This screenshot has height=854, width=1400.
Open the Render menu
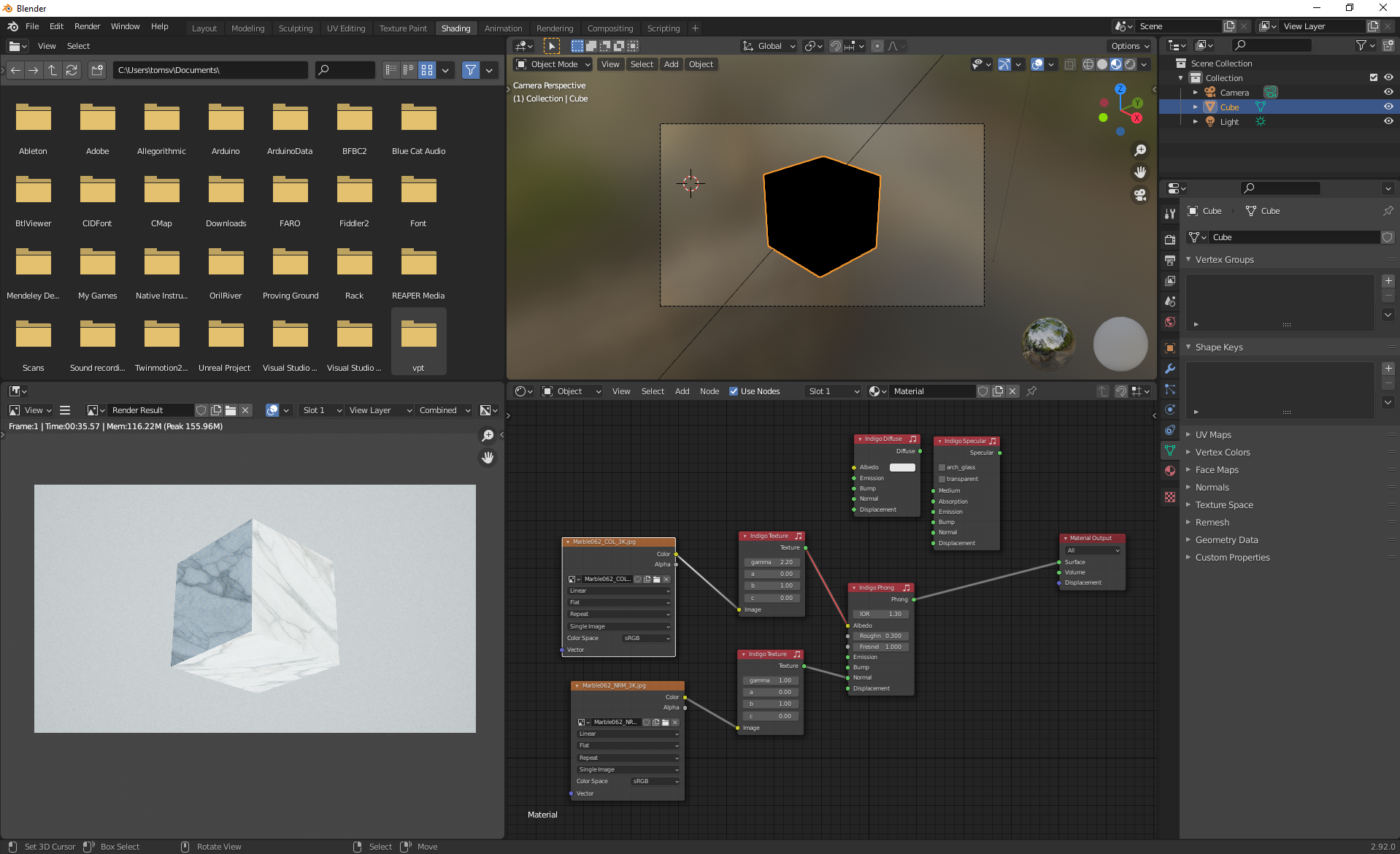87,26
